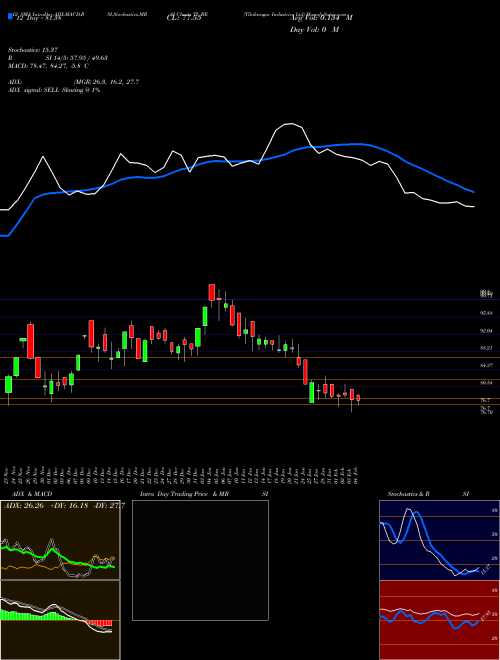Click the tall red candle at the price peak
This screenshot has width=500, height=660.
tap(212, 292)
